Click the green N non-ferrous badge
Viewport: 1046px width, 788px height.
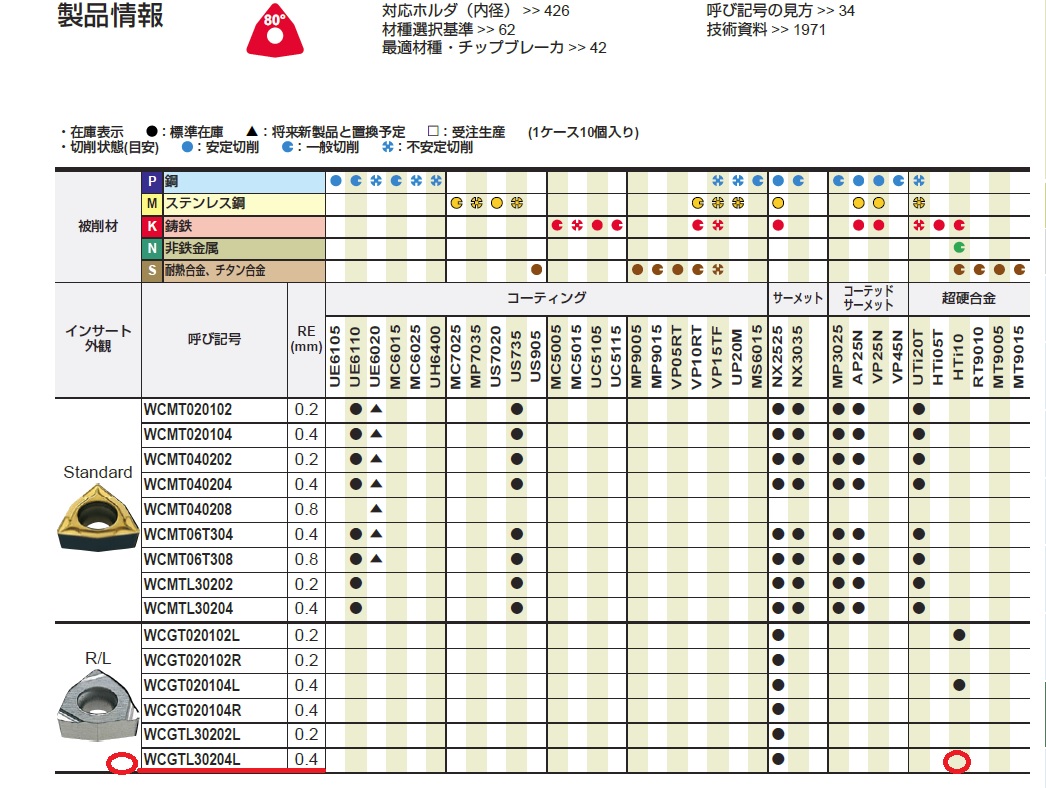152,248
